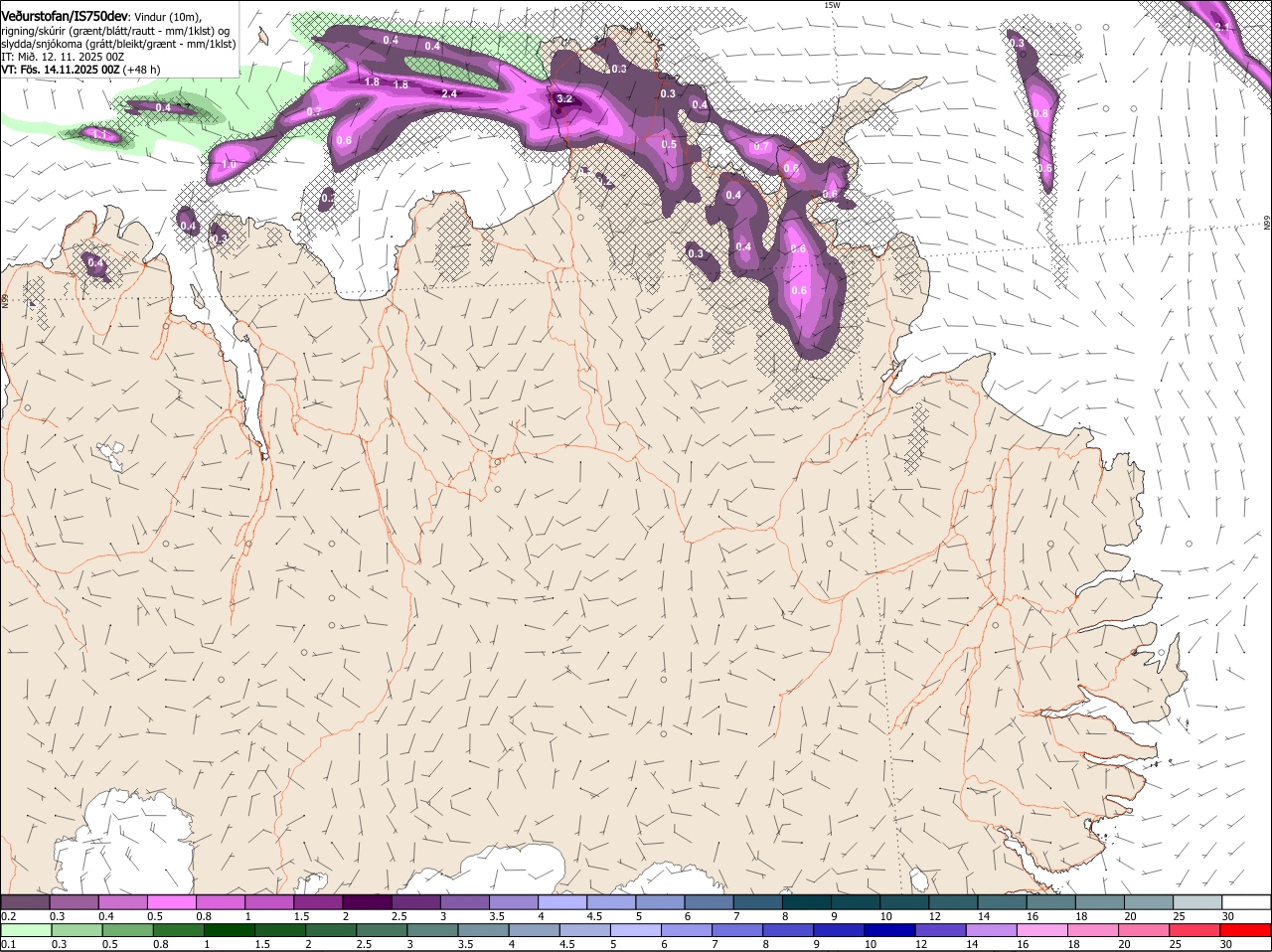This screenshot has height=952, width=1272.
Task: Select the 10–12 swatch in upper snow legend
Action: point(904,901)
